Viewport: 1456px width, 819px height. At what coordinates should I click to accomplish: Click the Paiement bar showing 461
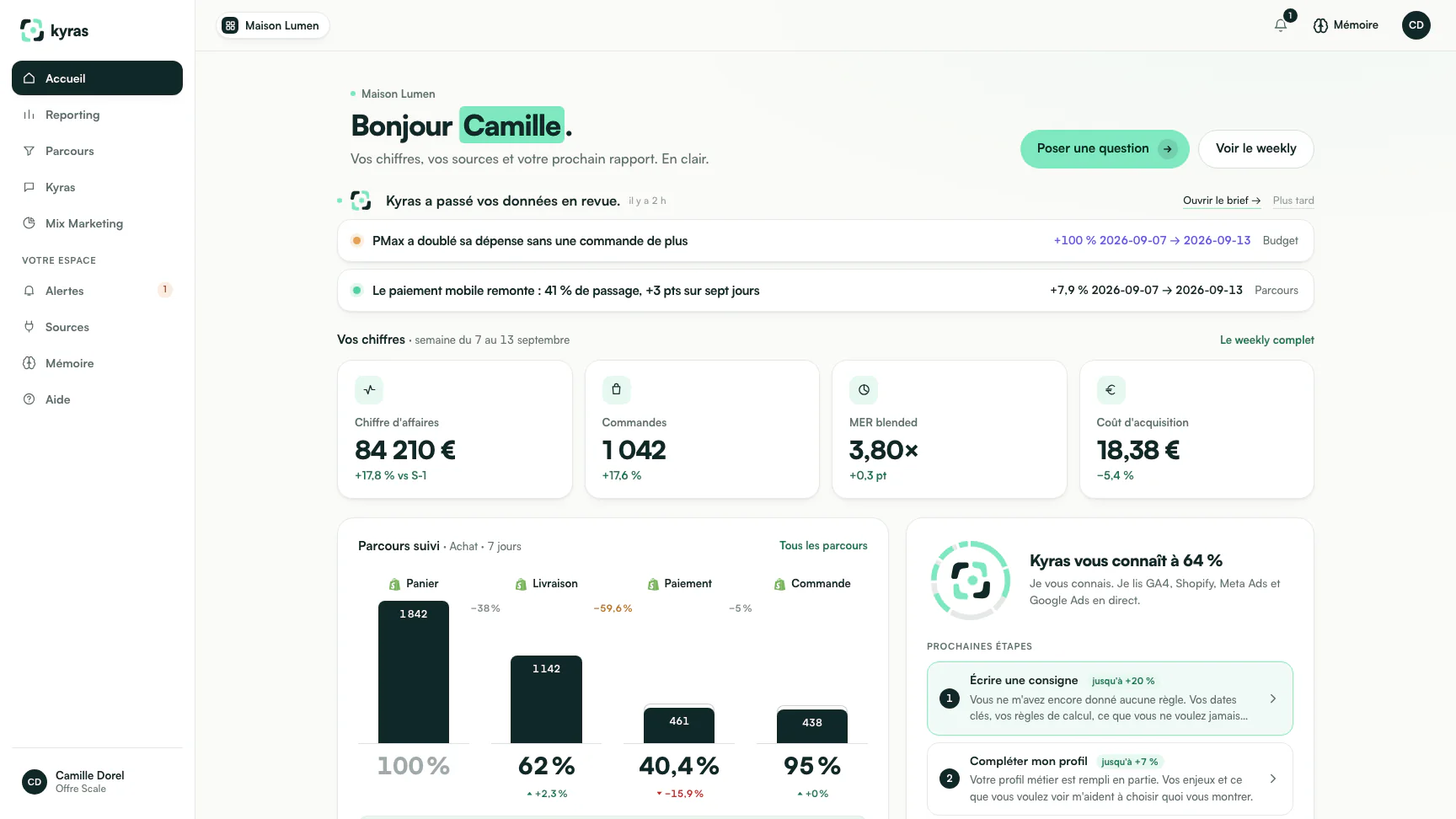[679, 725]
